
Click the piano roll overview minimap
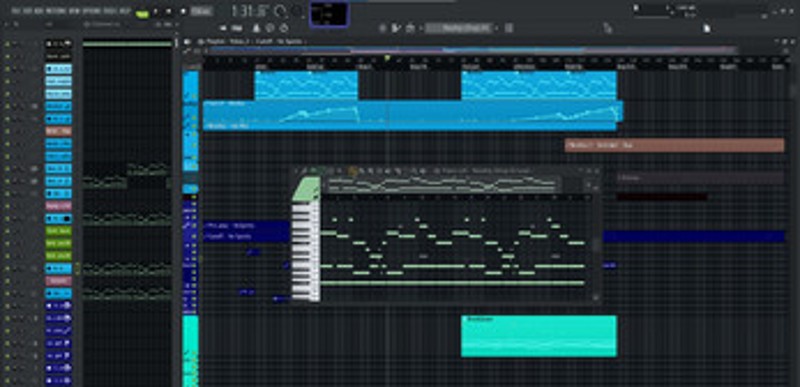[444, 185]
